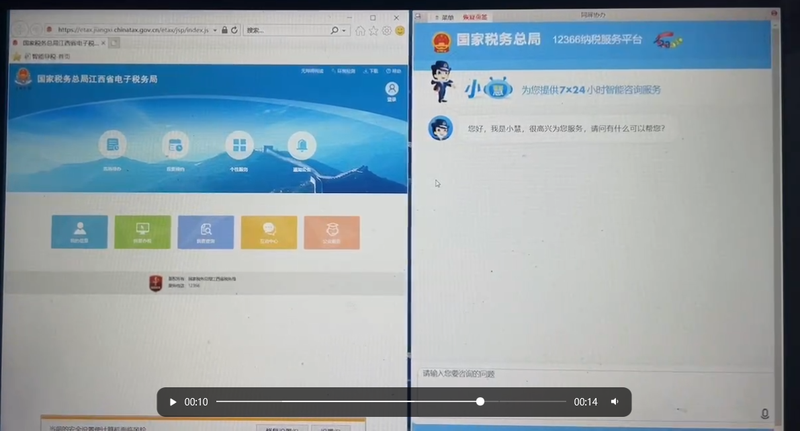Open favorites with the star icon

tap(373, 31)
